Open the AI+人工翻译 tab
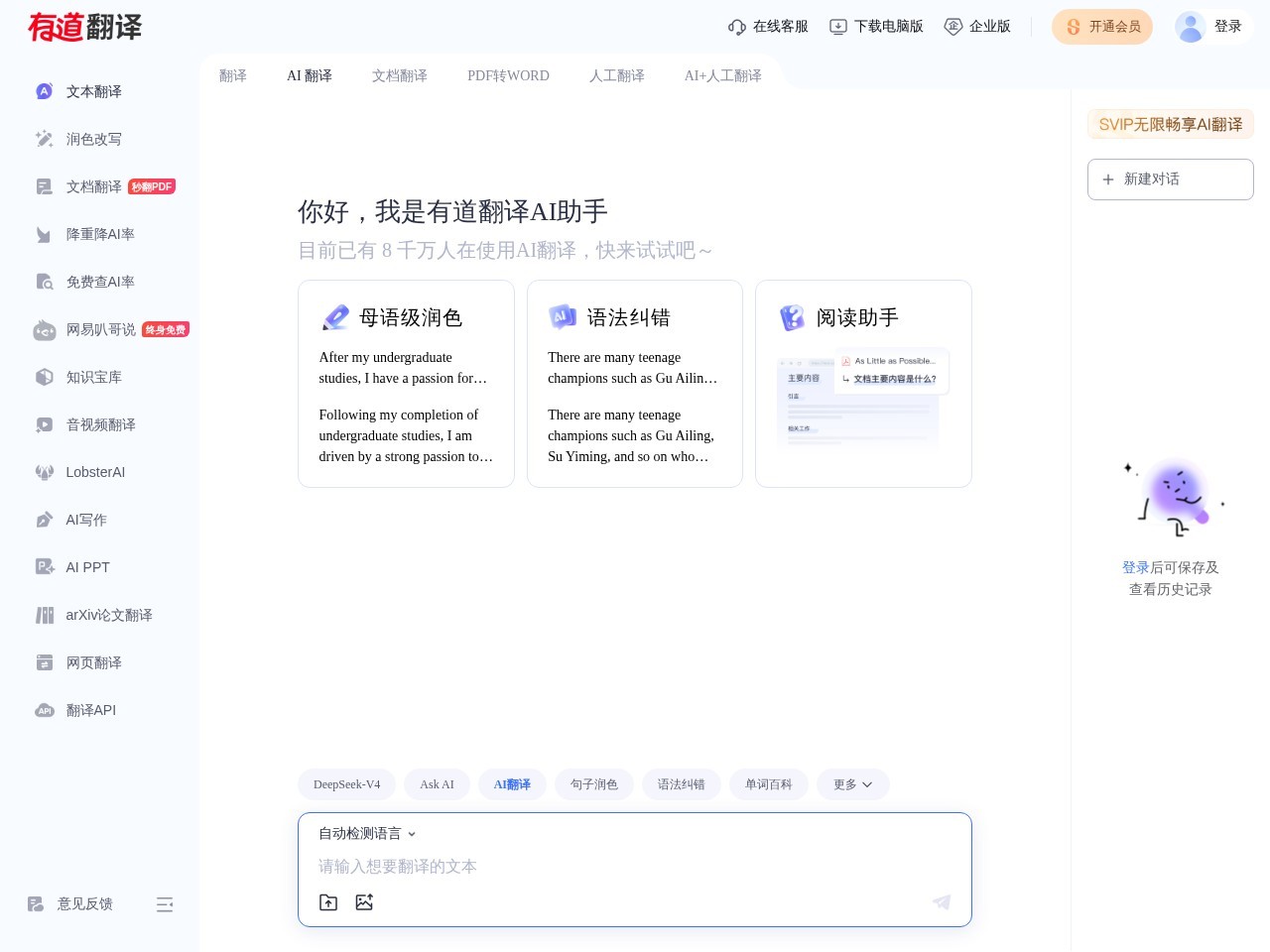The width and height of the screenshot is (1270, 952). [723, 75]
